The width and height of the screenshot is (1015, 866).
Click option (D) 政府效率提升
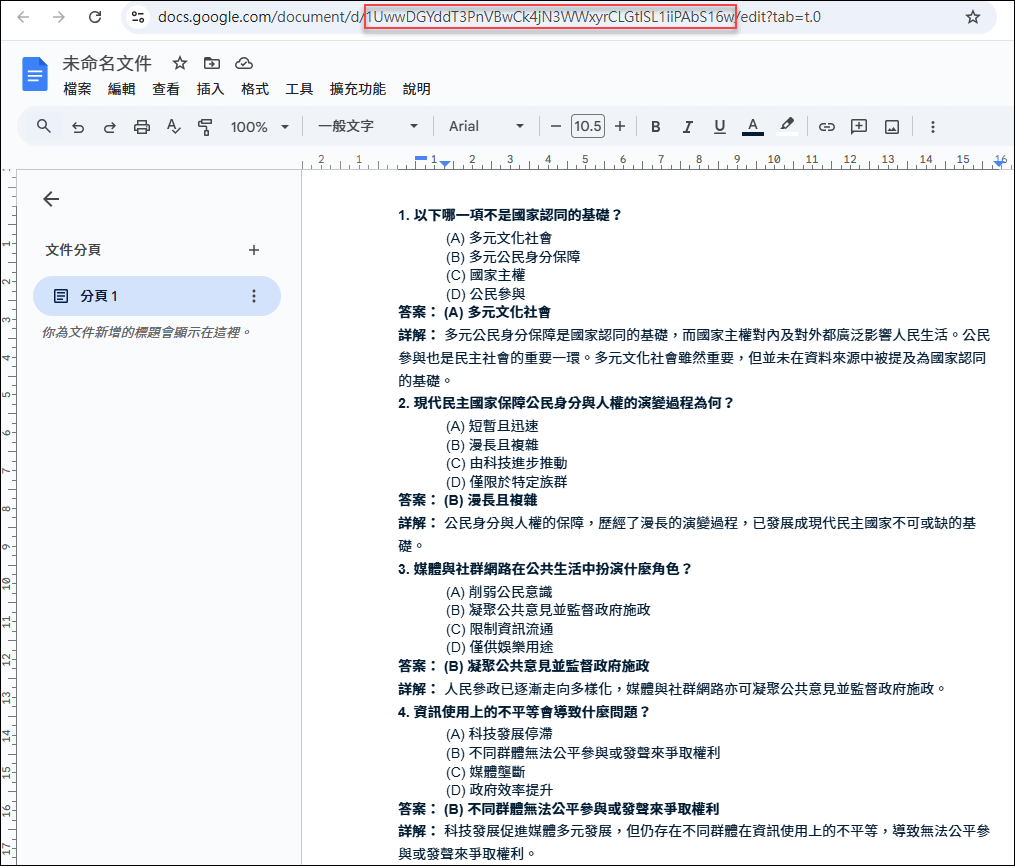pyautogui.click(x=499, y=790)
